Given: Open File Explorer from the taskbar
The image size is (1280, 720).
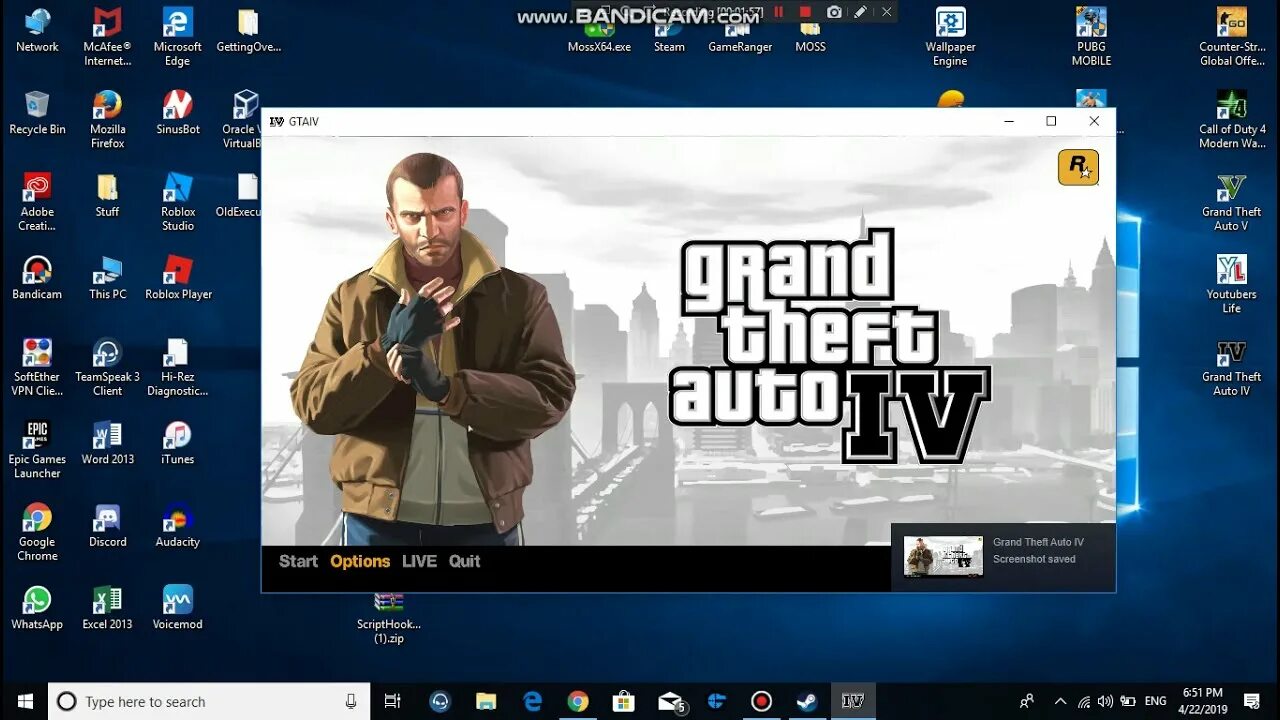Looking at the screenshot, I should point(486,701).
